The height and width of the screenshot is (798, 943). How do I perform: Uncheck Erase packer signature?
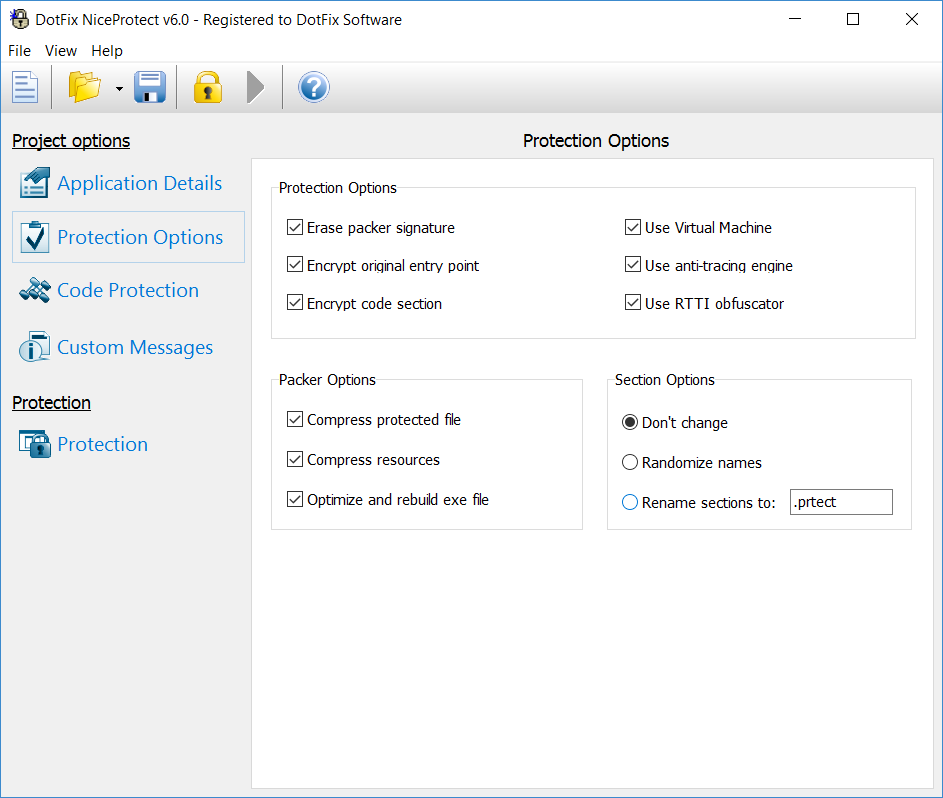295,228
